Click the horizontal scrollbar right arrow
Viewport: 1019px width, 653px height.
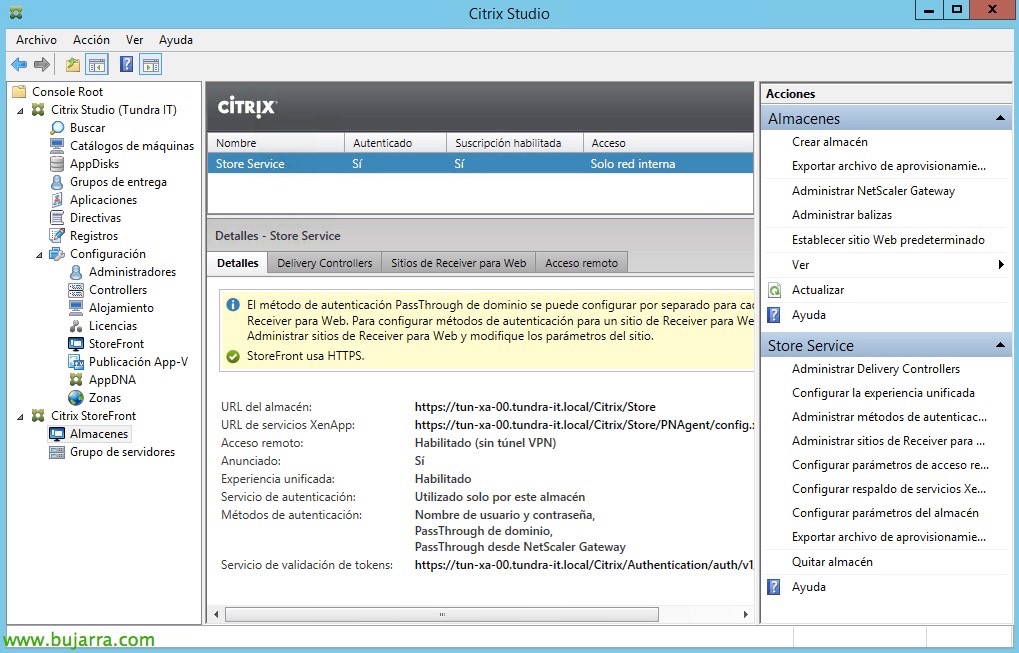click(x=745, y=614)
